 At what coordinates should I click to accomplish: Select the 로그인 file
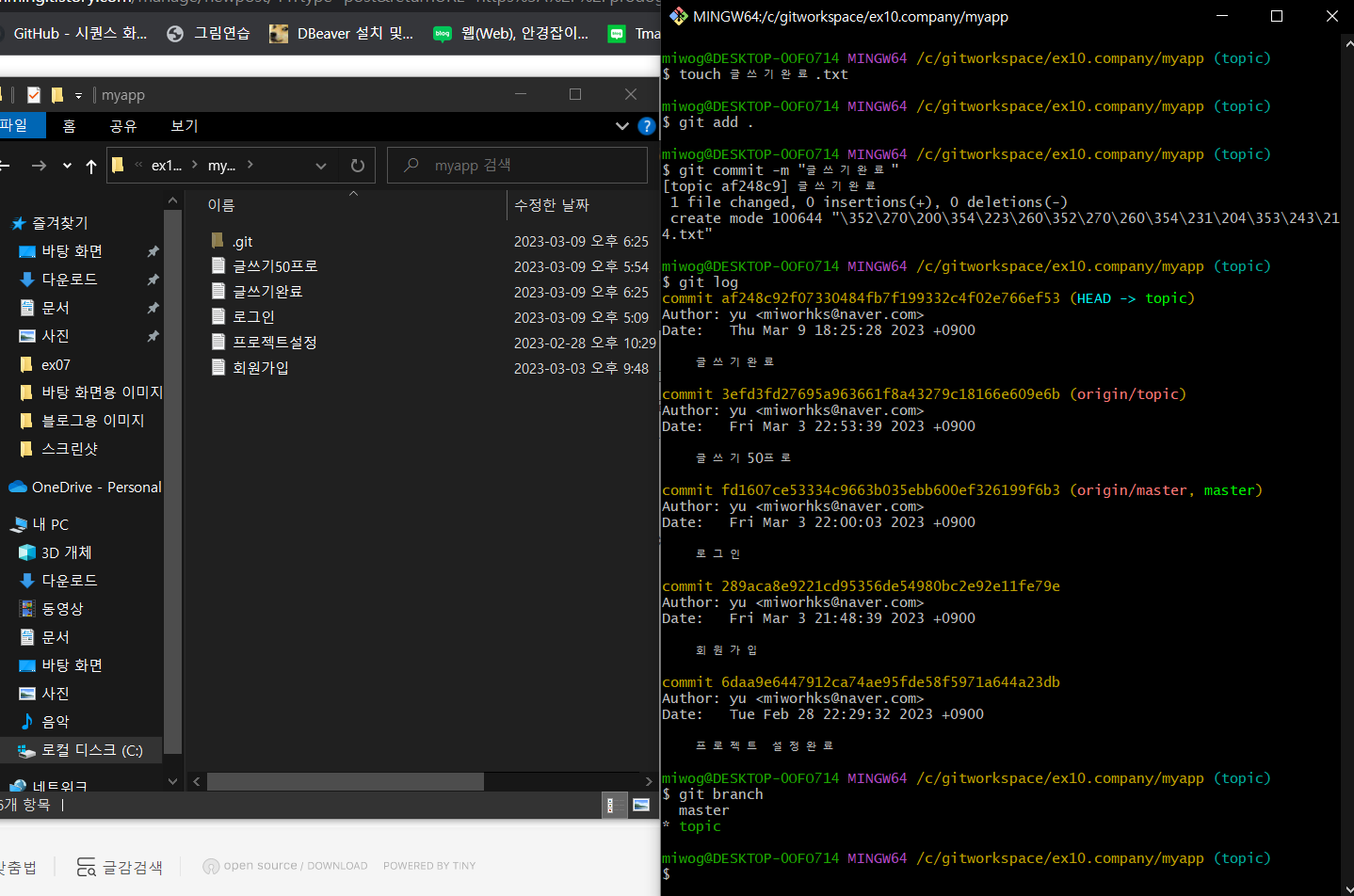253,317
